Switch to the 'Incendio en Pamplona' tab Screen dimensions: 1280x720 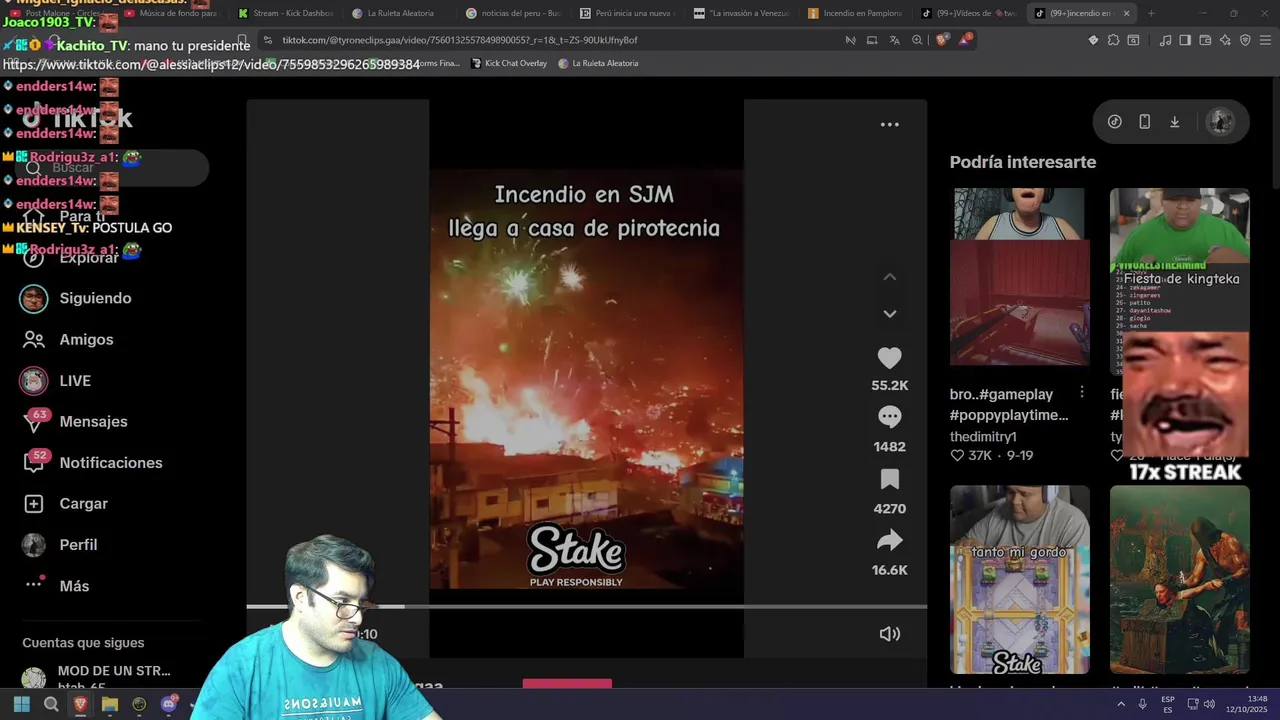tap(856, 13)
